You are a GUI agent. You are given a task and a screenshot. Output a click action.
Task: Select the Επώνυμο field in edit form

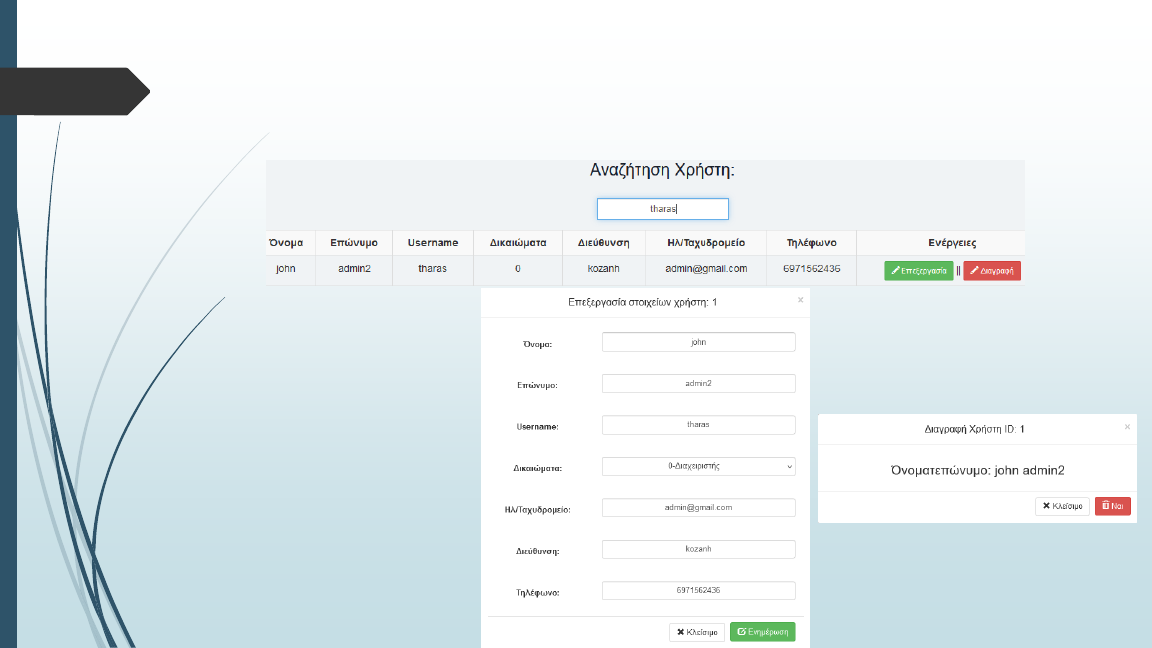[x=698, y=383]
